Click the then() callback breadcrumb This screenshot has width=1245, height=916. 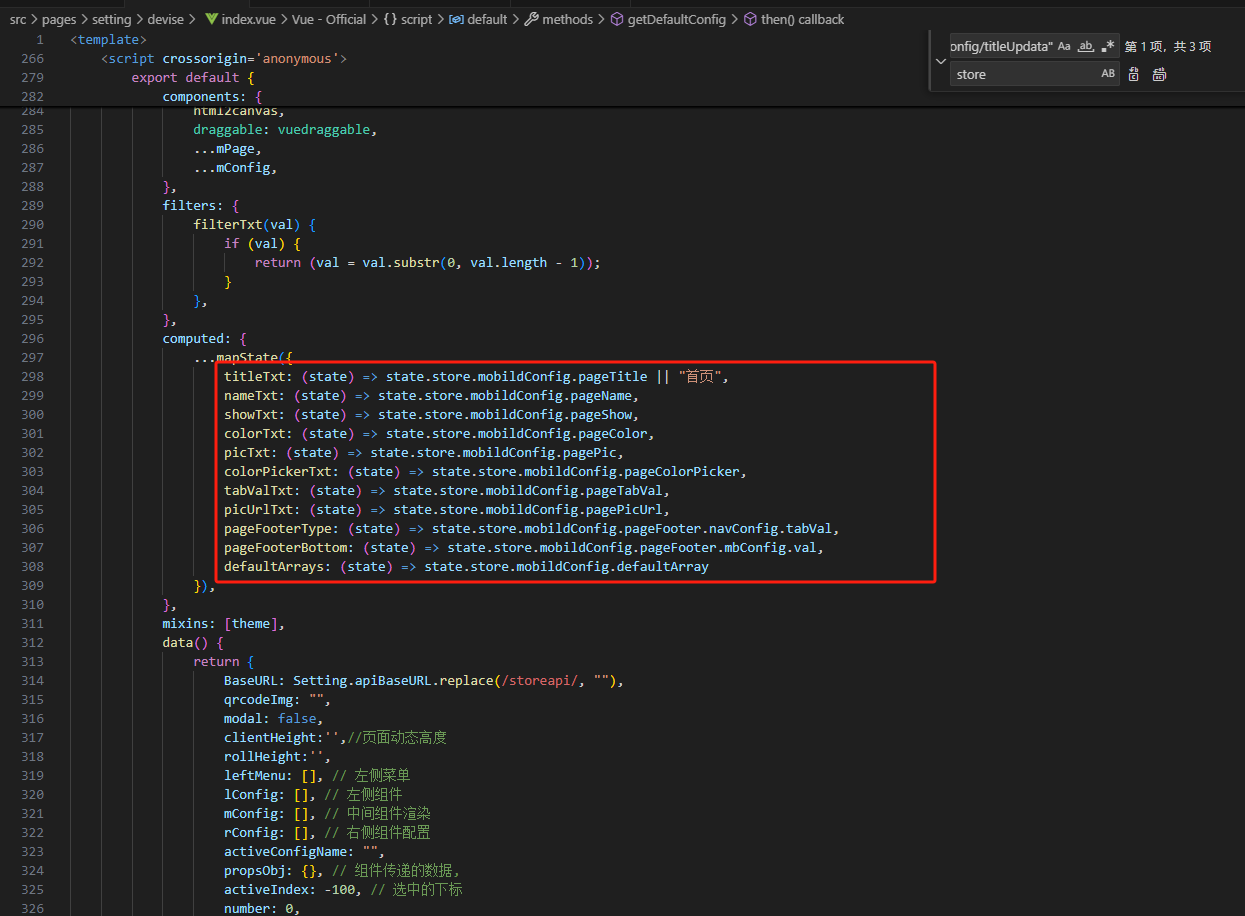(x=794, y=19)
